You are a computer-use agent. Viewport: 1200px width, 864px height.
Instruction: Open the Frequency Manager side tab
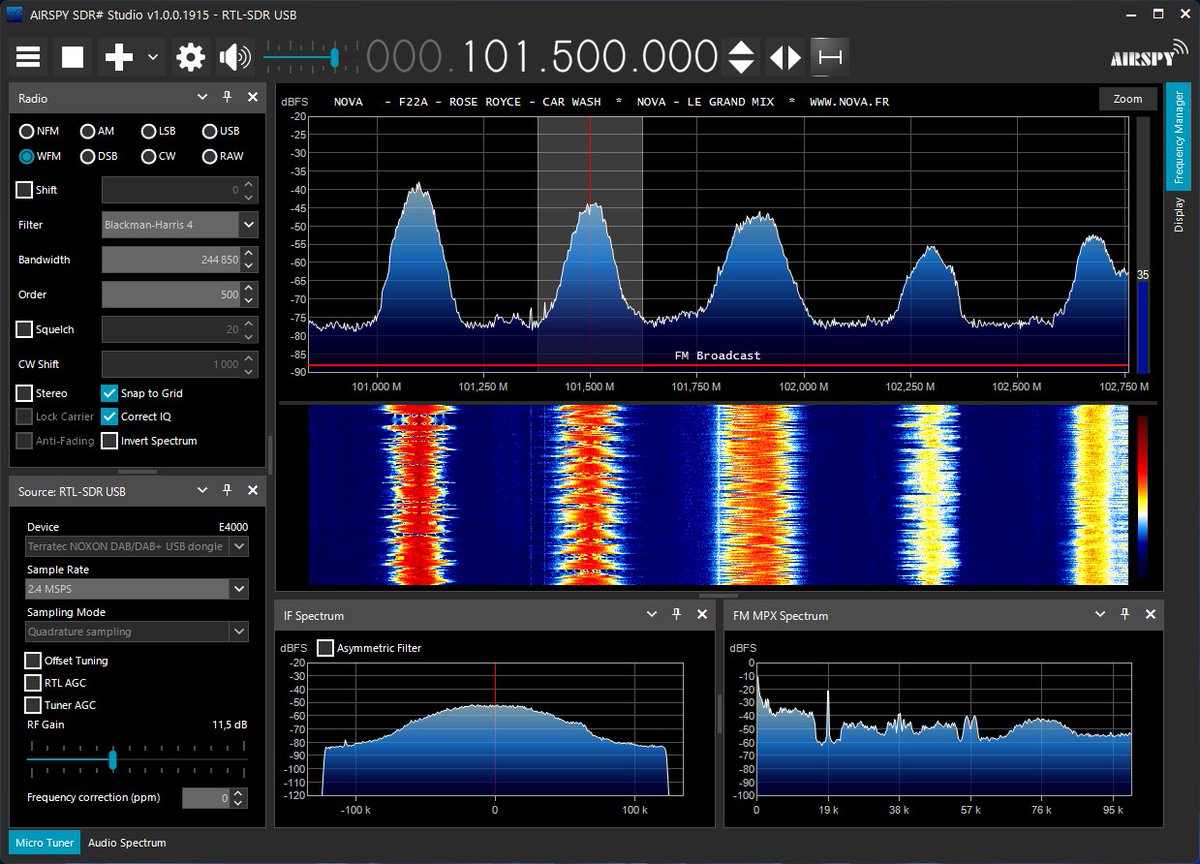[x=1178, y=138]
